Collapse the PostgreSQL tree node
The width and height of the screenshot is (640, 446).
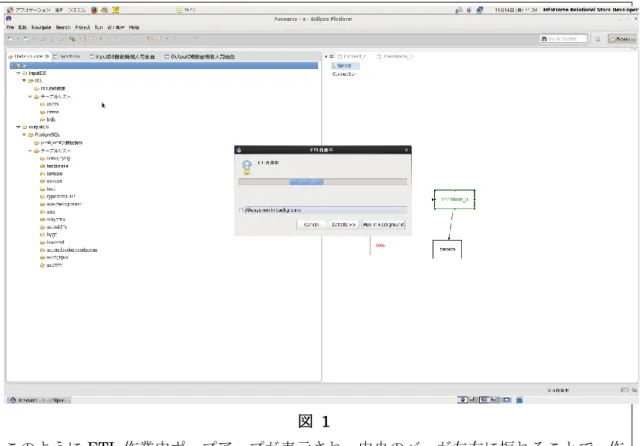pos(24,135)
